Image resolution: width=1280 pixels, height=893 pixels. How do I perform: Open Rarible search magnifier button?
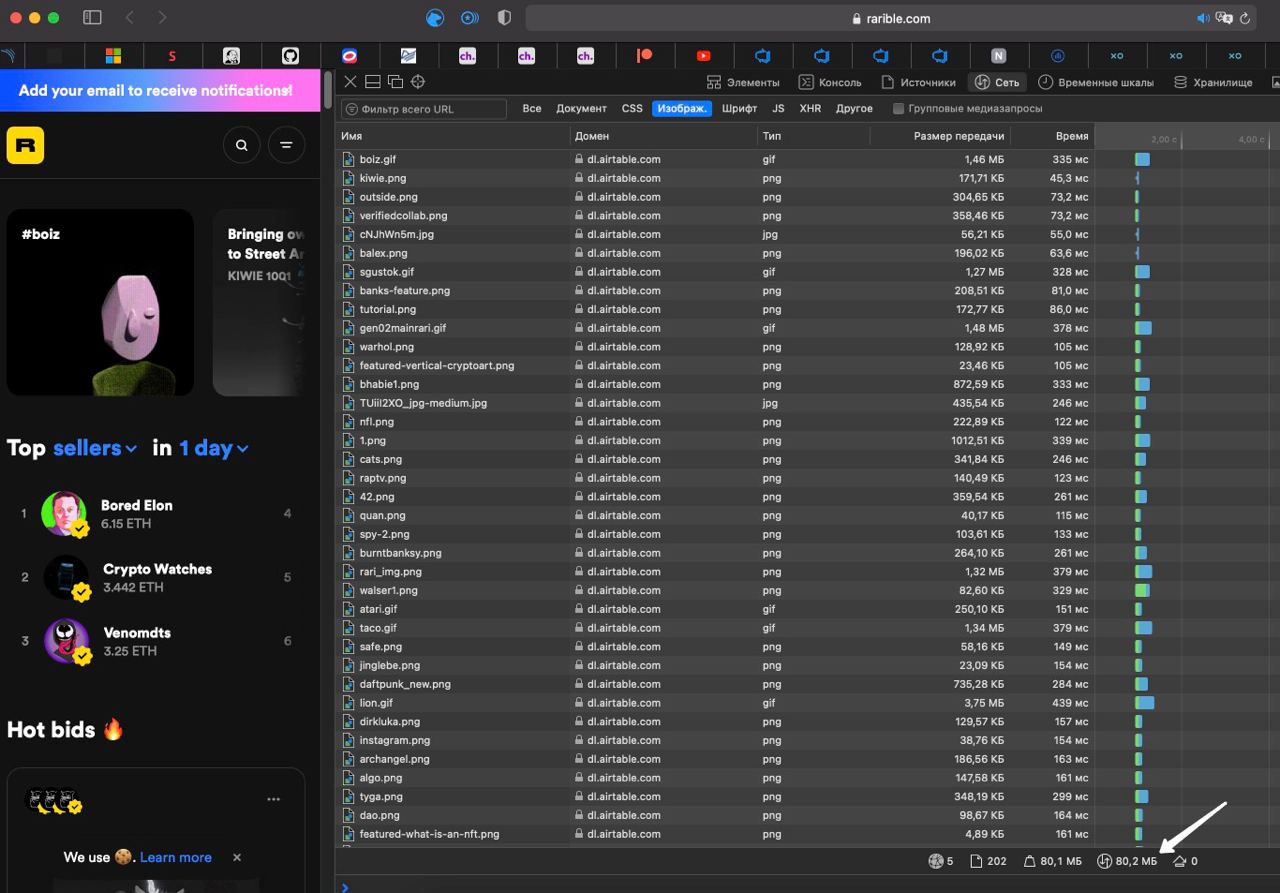point(241,145)
